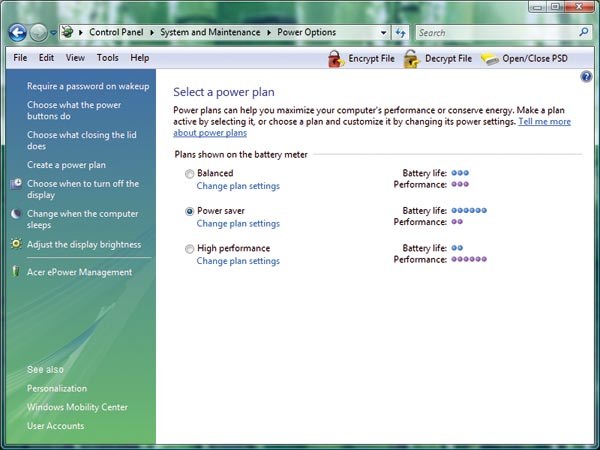Click the Open/Close PSD drive icon
Screen dimensions: 600x450
[x=489, y=59]
